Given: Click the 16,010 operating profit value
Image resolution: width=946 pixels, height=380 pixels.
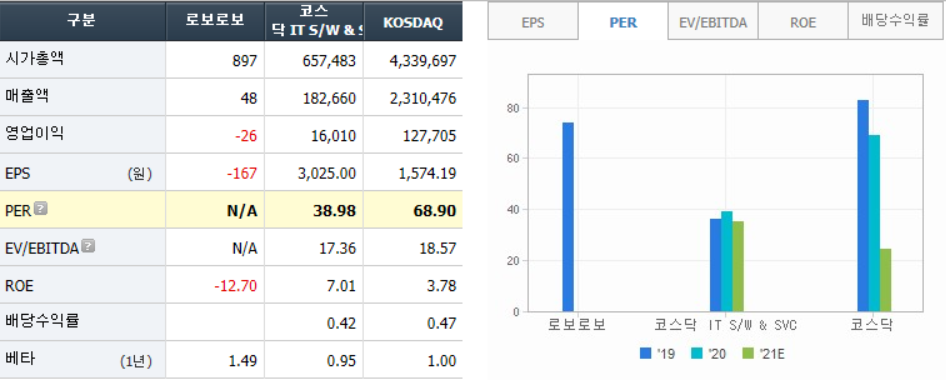Looking at the screenshot, I should pos(335,136).
